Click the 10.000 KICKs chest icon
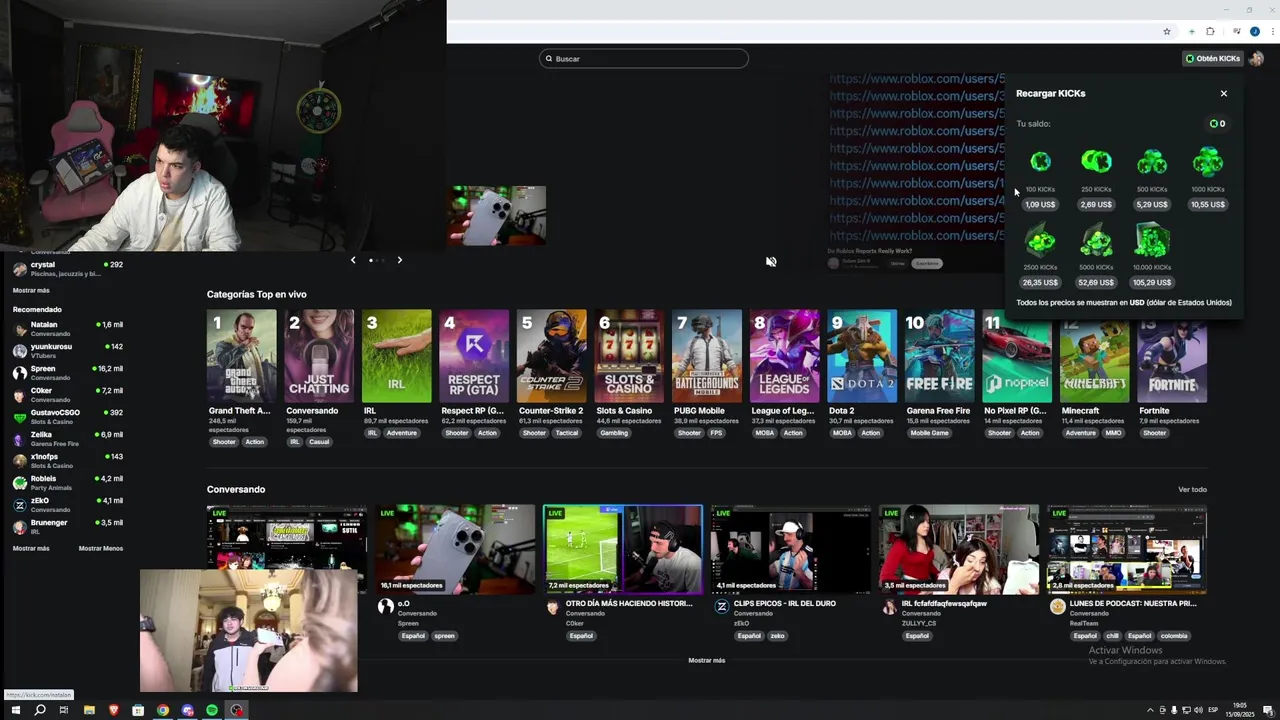Image resolution: width=1280 pixels, height=720 pixels. point(1152,241)
